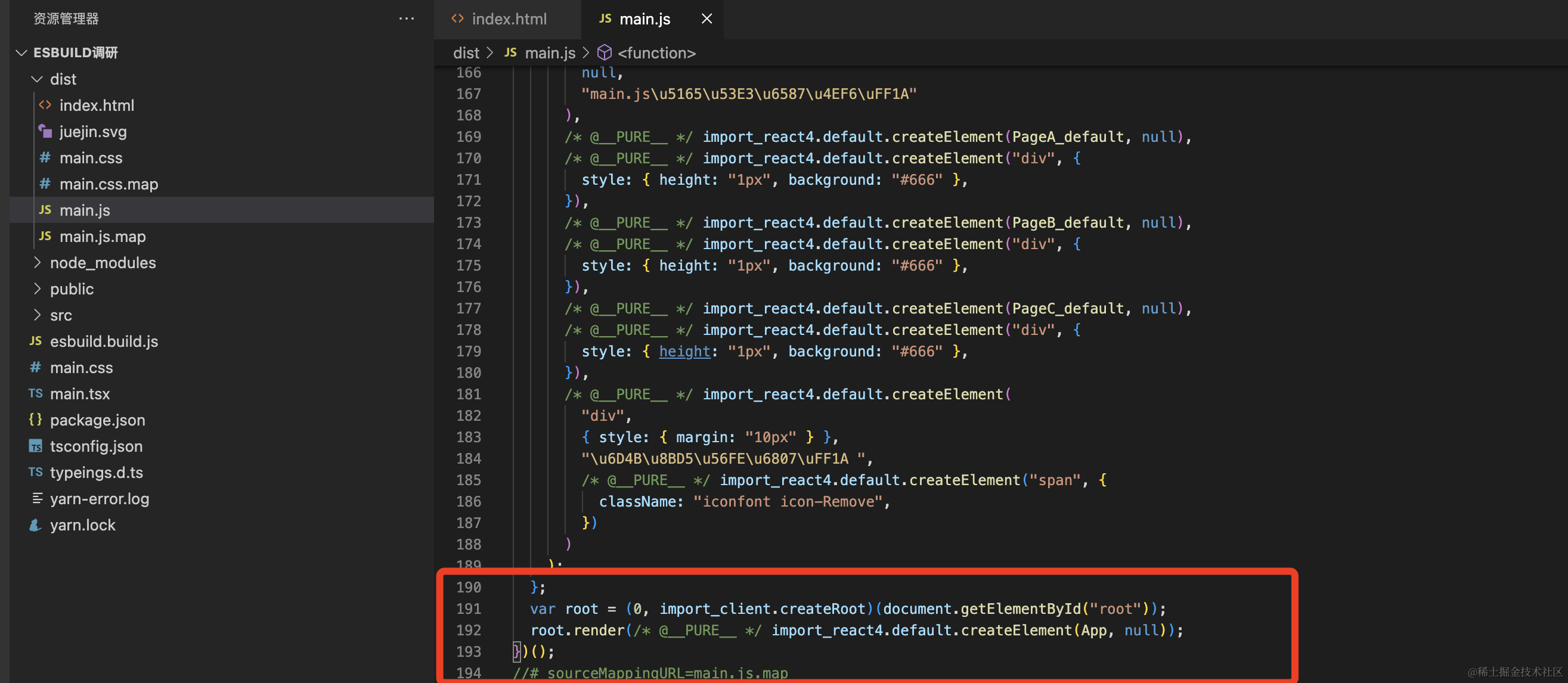Click PageA_default on line 169
The image size is (1568, 683).
tap(1068, 136)
